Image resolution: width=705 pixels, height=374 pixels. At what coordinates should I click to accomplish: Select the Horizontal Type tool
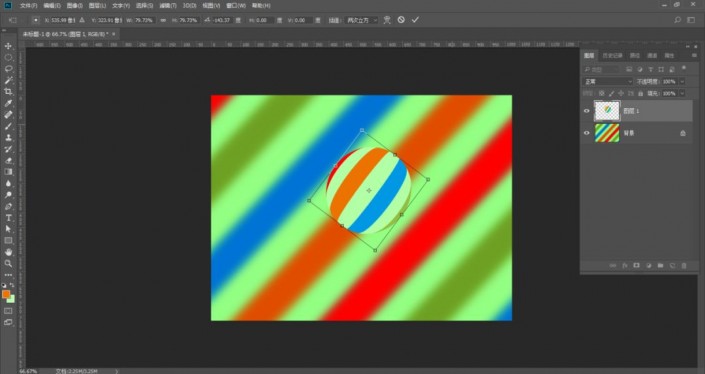click(8, 218)
